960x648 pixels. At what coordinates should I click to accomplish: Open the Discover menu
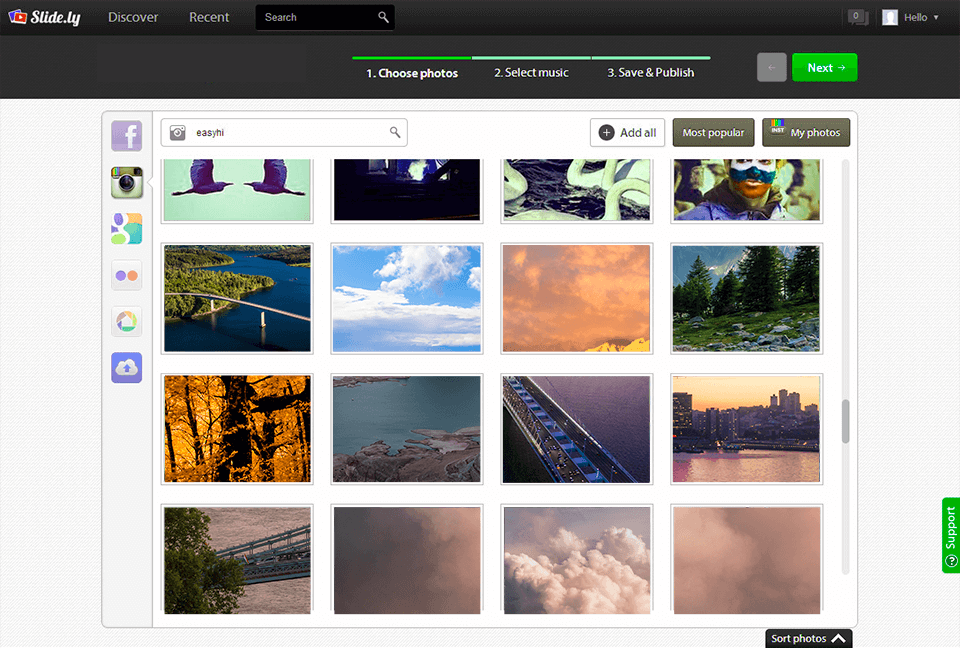pos(133,17)
